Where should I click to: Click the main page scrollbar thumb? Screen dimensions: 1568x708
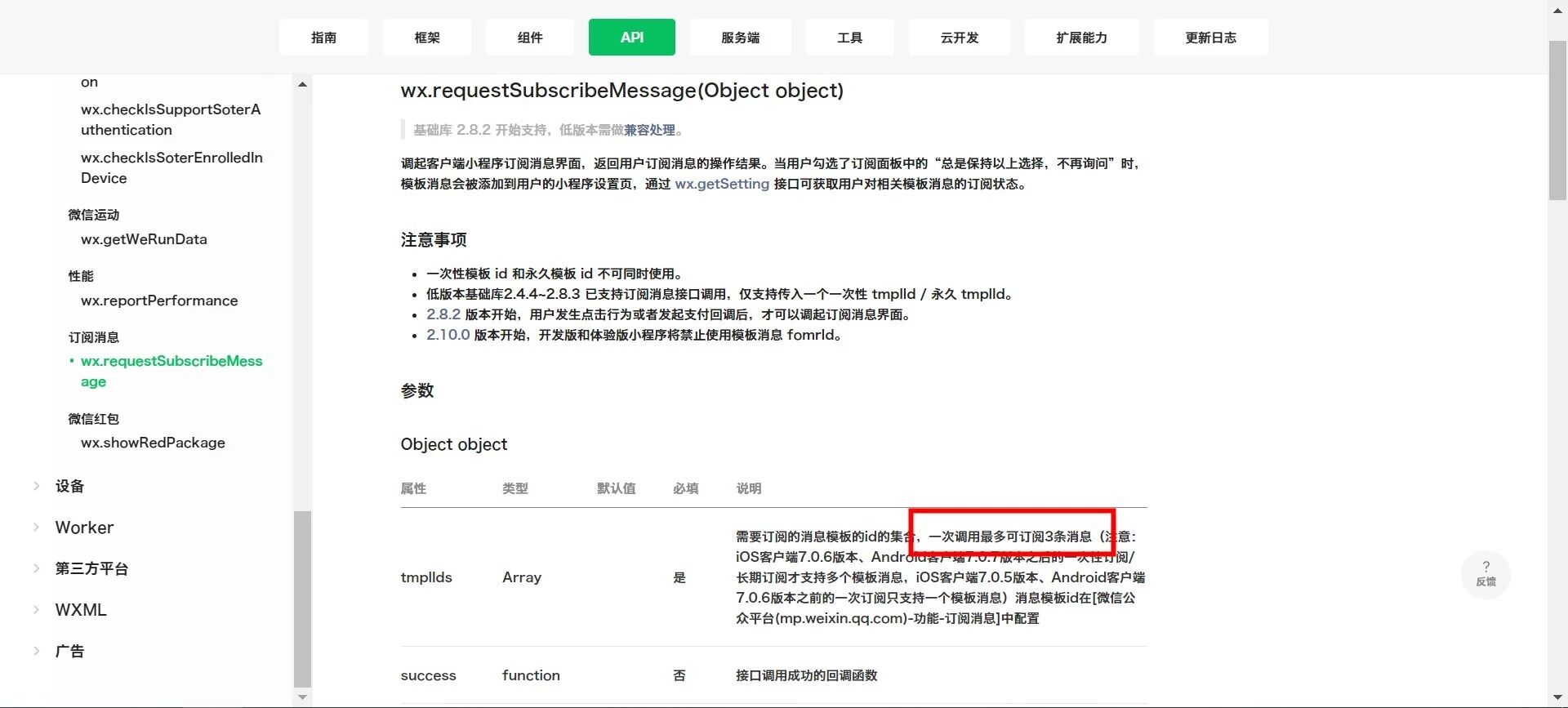click(1557, 121)
